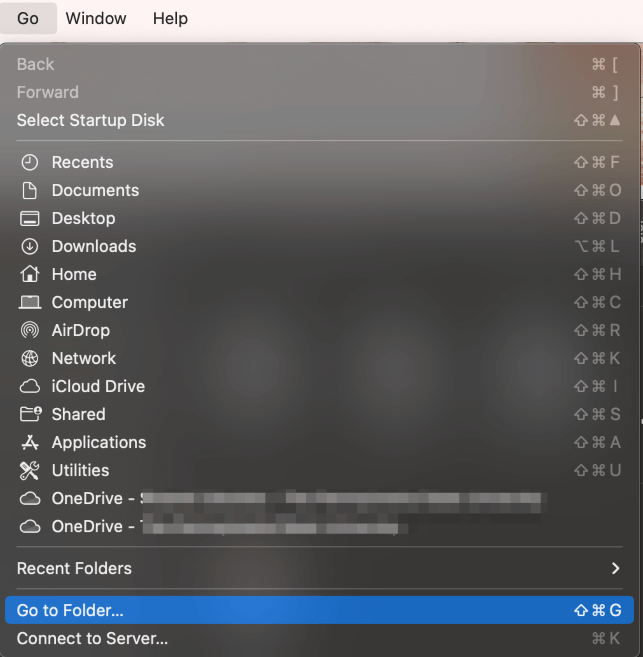
Task: Click the AirDrop icon
Action: tap(30, 330)
